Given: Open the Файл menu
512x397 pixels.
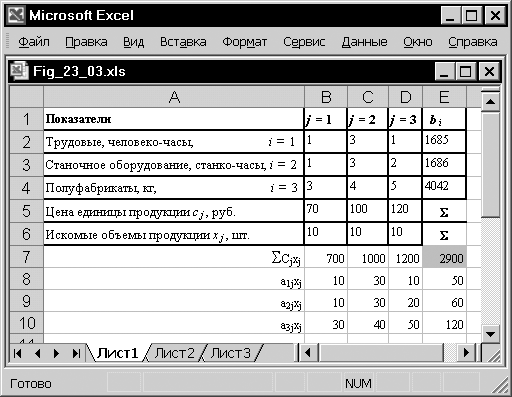Looking at the screenshot, I should click(x=34, y=42).
